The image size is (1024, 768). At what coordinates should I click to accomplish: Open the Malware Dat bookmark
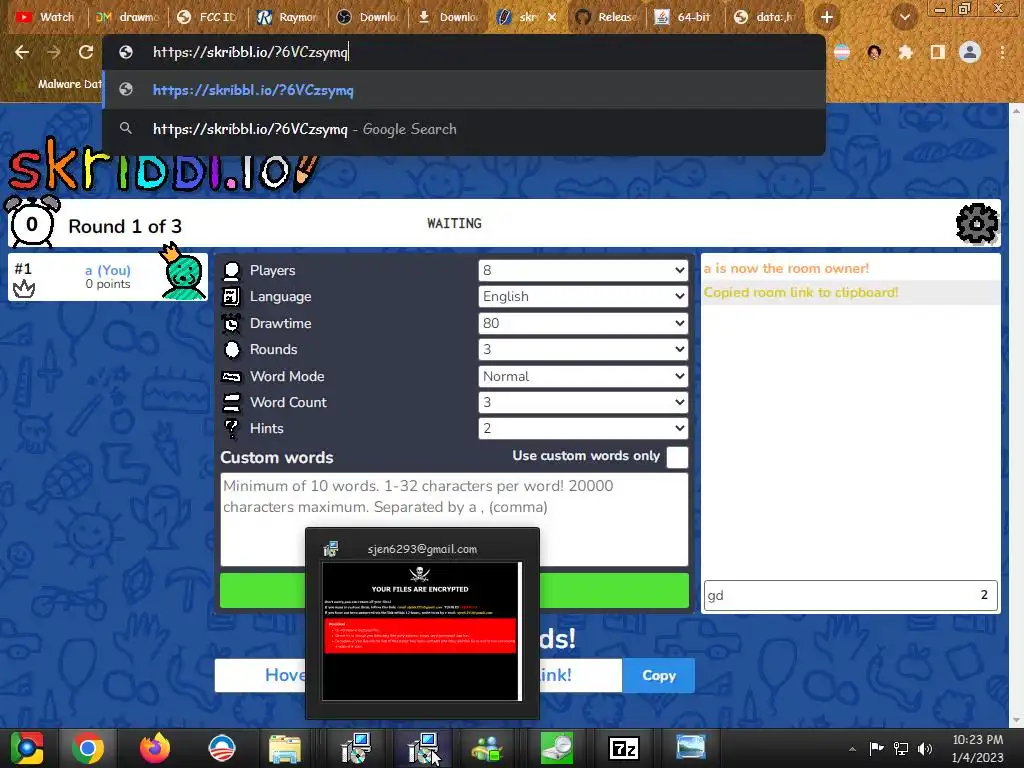click(x=59, y=84)
